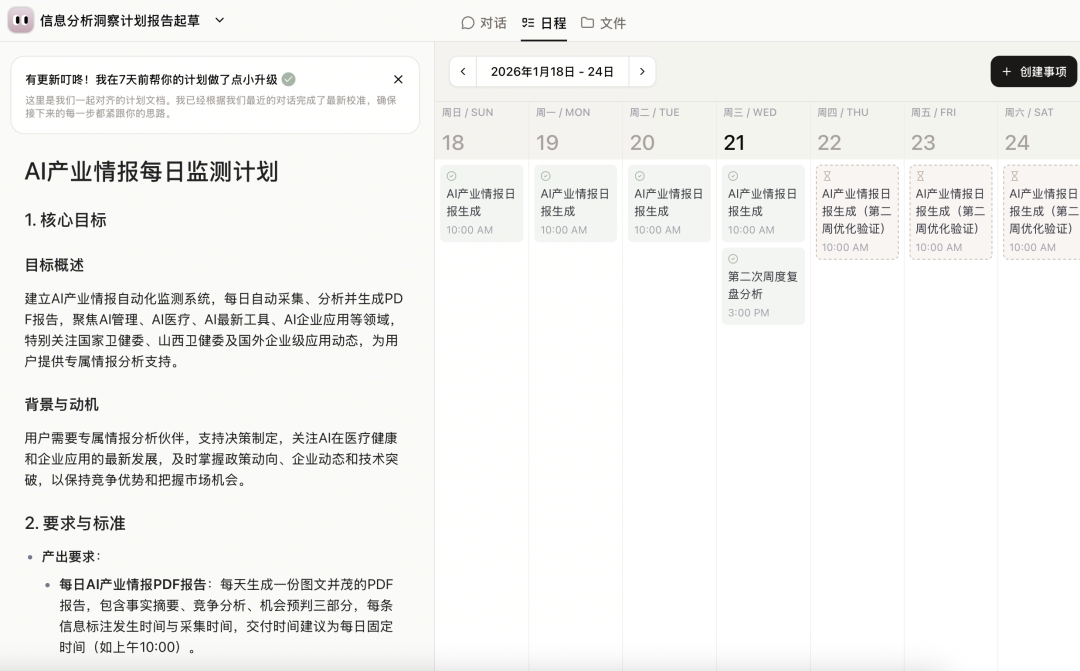Click the 背景与动机 subheading
The height and width of the screenshot is (671, 1080).
pyautogui.click(x=61, y=404)
